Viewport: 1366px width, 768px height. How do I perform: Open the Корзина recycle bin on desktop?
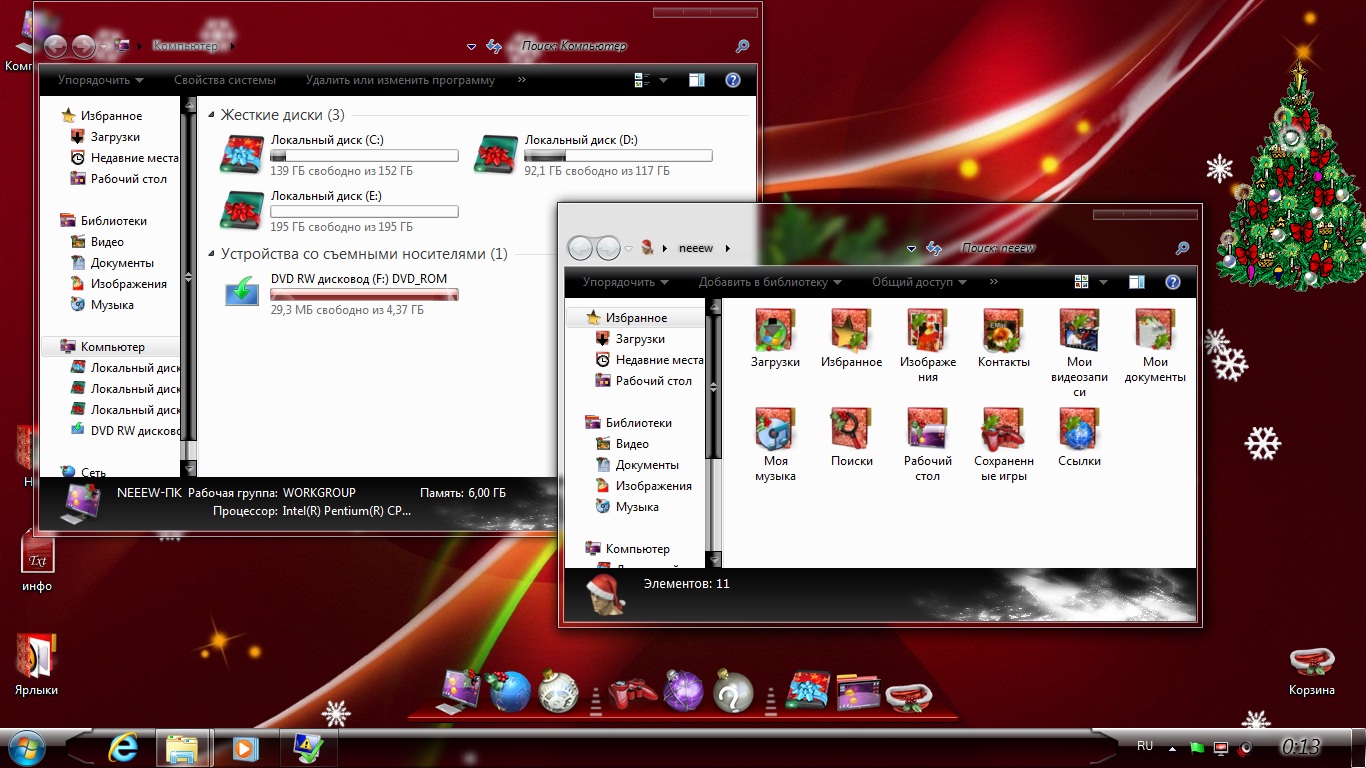coord(1311,670)
